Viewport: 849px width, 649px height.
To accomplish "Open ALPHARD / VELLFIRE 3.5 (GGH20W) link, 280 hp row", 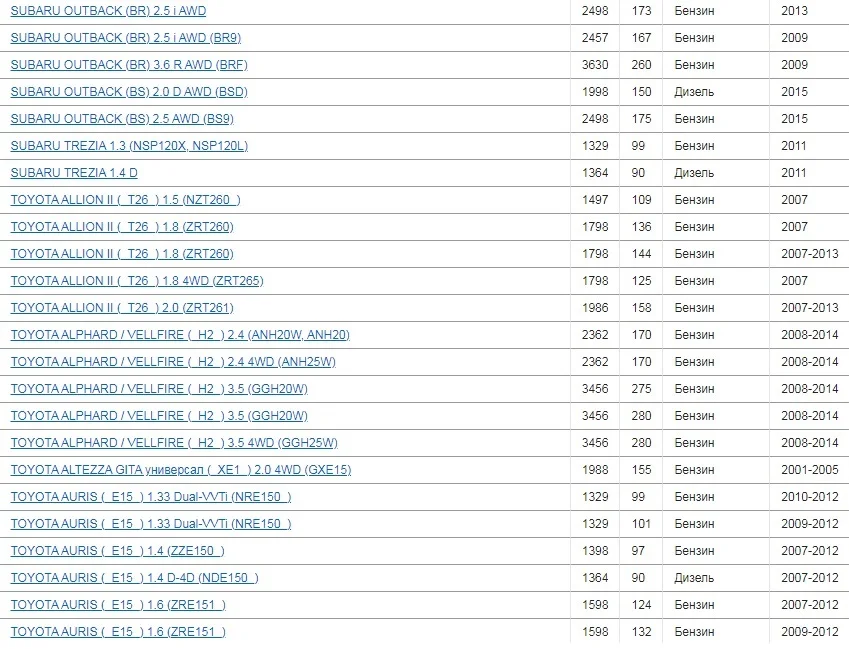I will [159, 417].
